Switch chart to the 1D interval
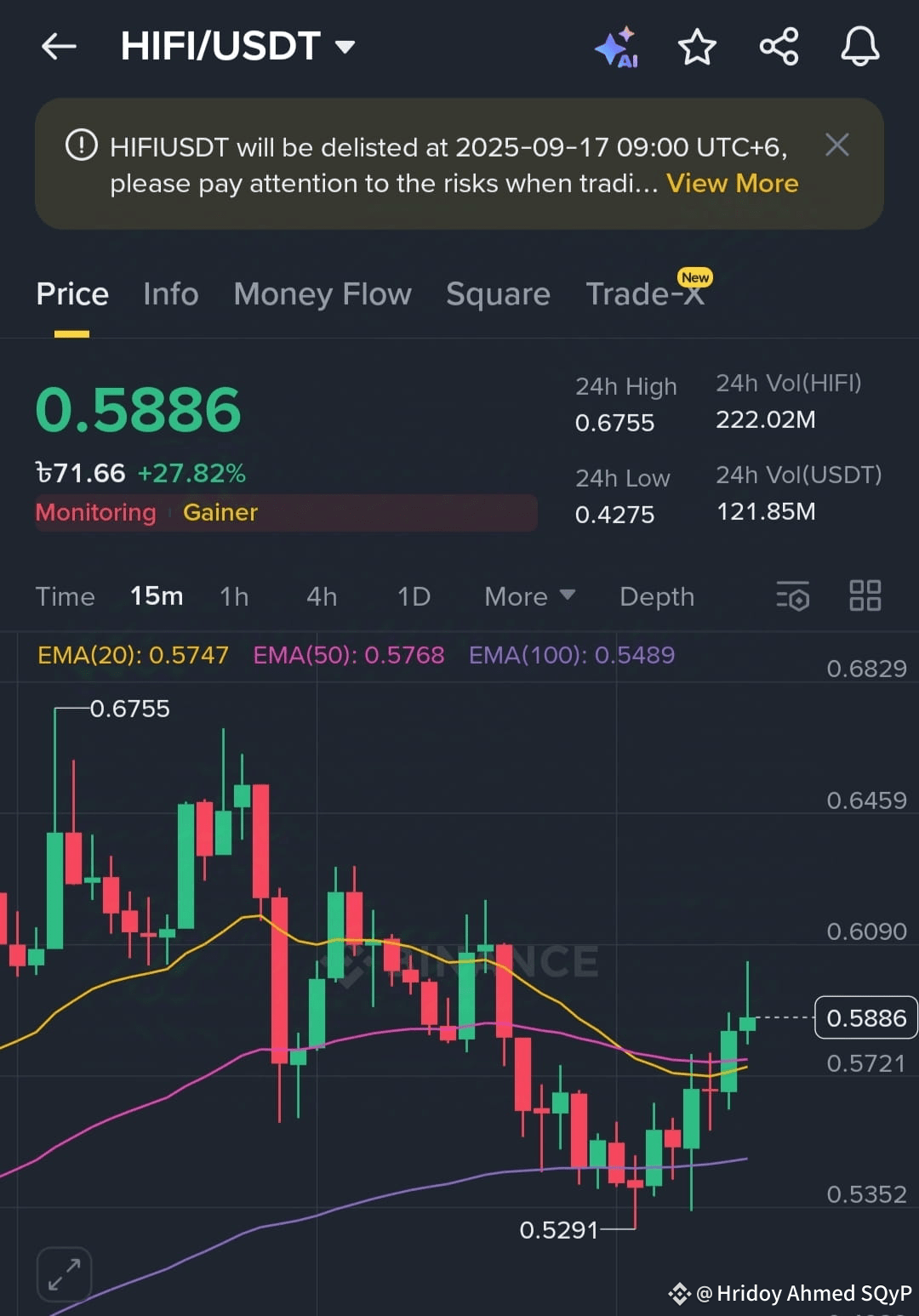The height and width of the screenshot is (1316, 919). point(414,596)
